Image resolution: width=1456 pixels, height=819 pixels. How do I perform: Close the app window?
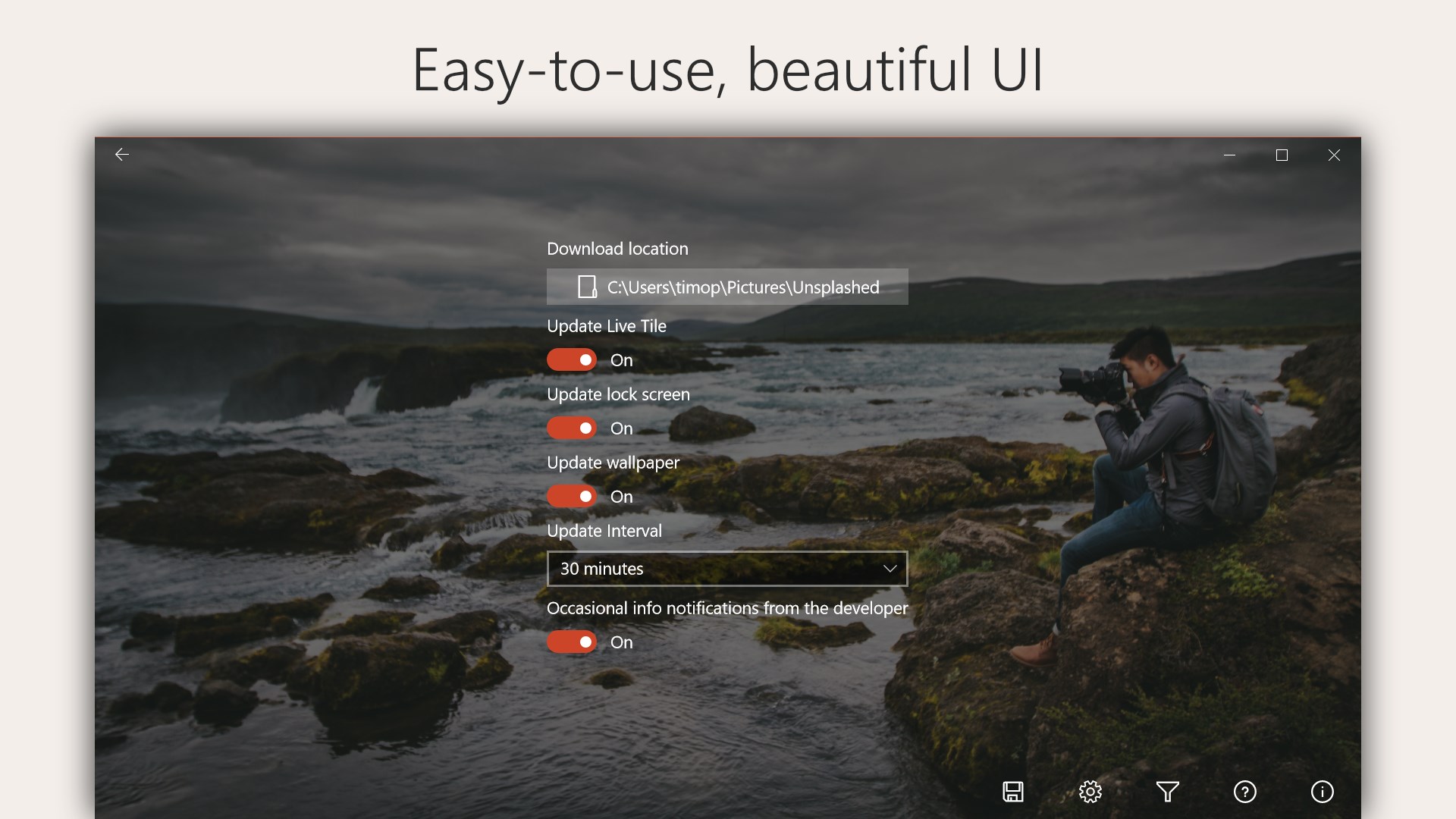pyautogui.click(x=1334, y=155)
